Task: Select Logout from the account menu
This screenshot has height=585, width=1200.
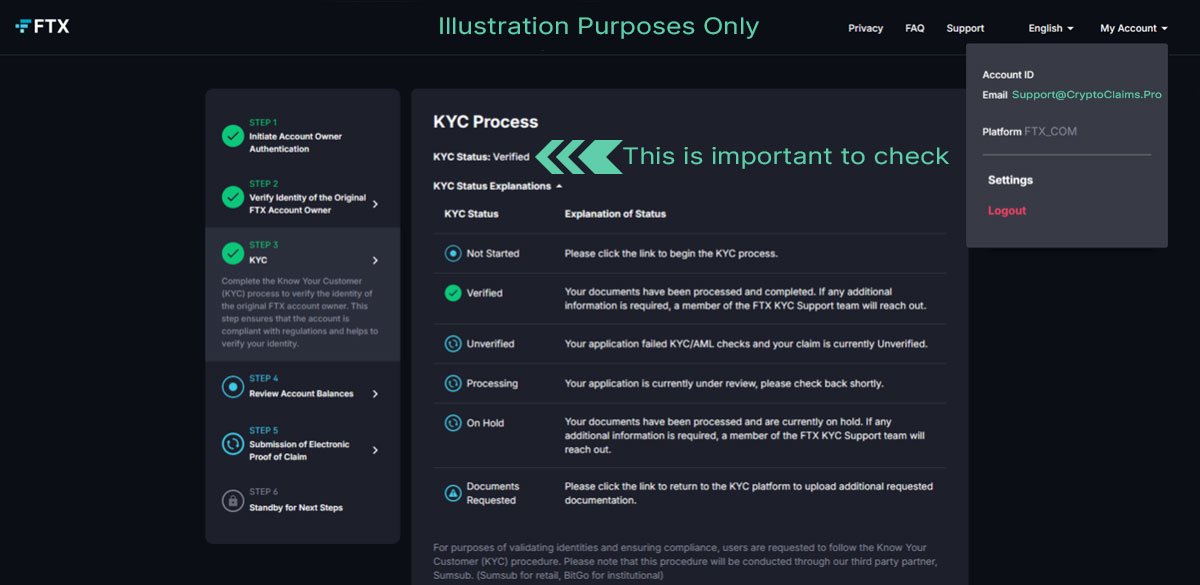Action: pyautogui.click(x=1007, y=211)
